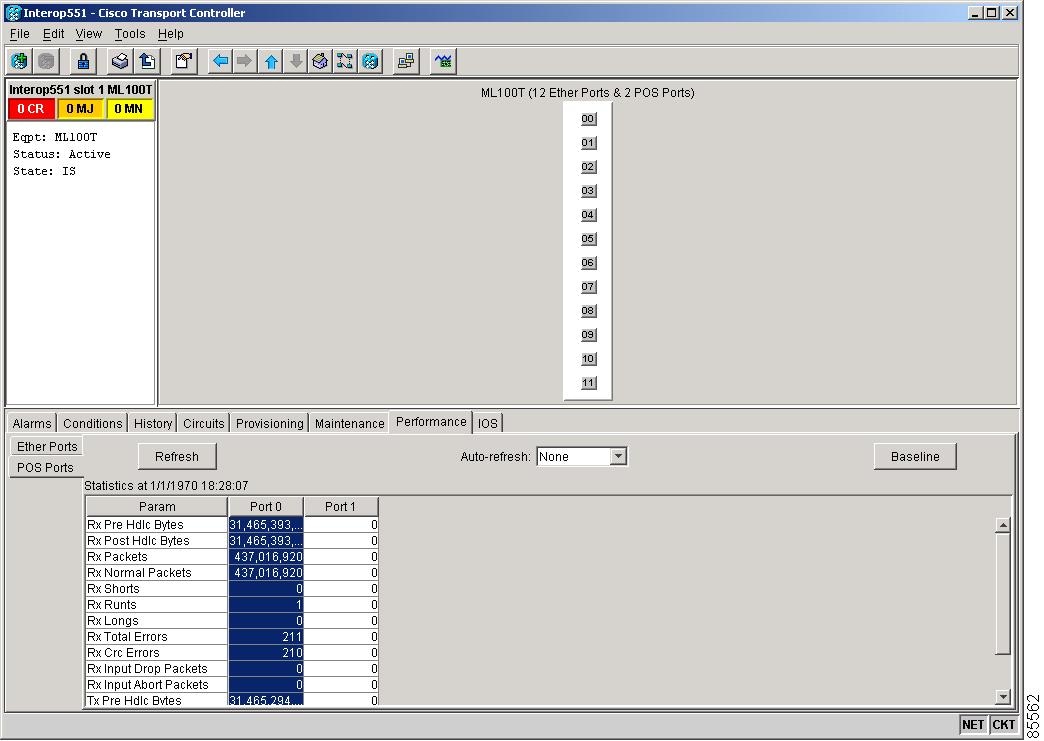Switch to the Conditions tab
This screenshot has height=741, width=1044.
[x=93, y=423]
